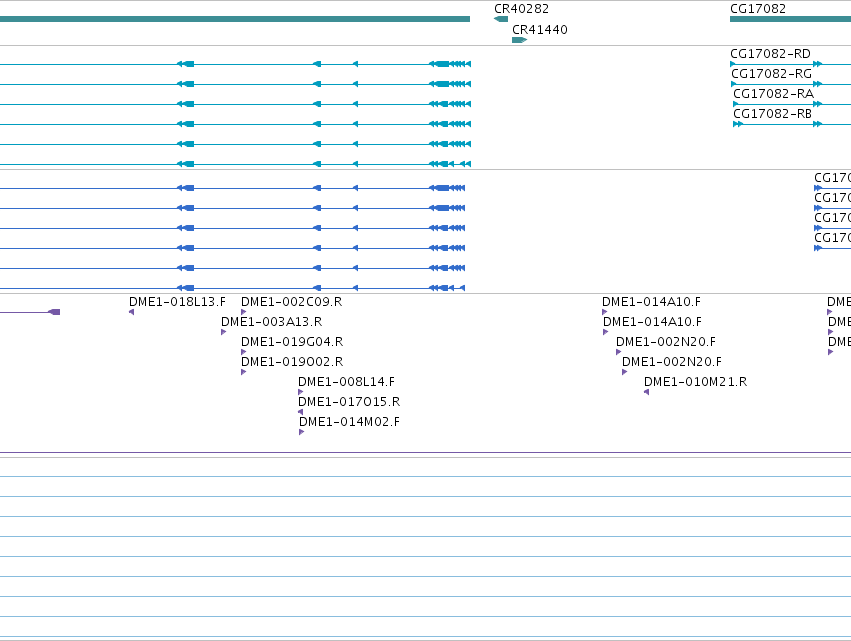Click the CR40282 gene arrow glyph
Screen dimensions: 851x641
[501, 19]
